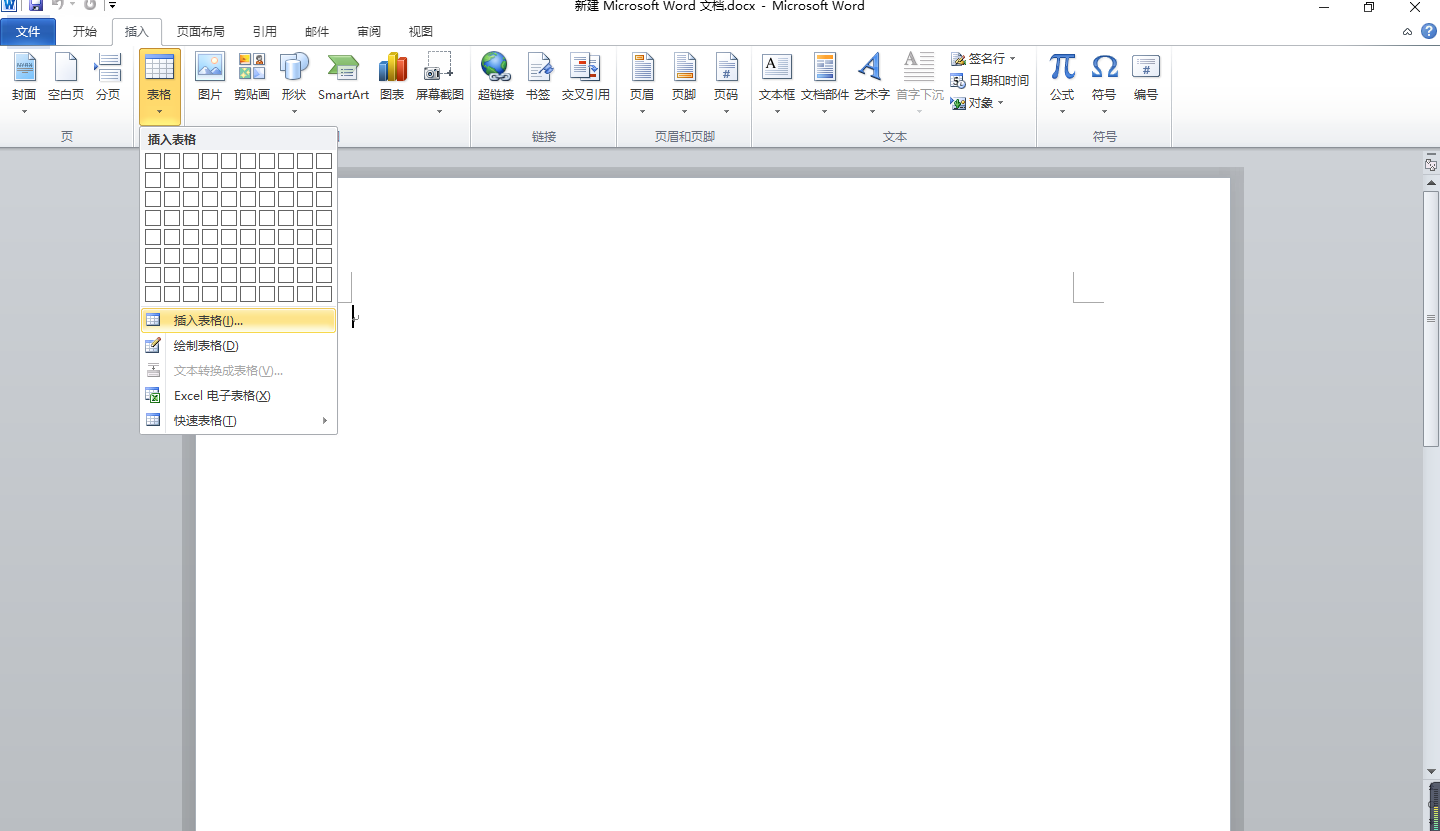Open the undo history dropdown arrow
This screenshot has width=1440, height=831.
point(72,5)
